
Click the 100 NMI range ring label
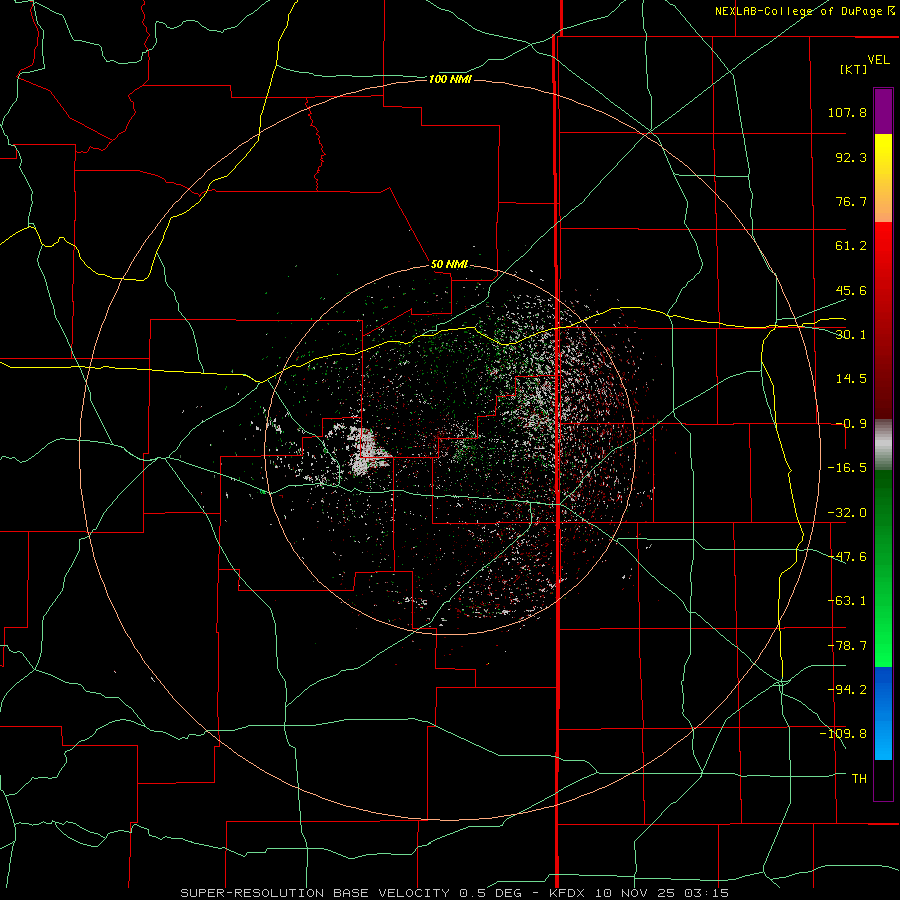coord(450,79)
